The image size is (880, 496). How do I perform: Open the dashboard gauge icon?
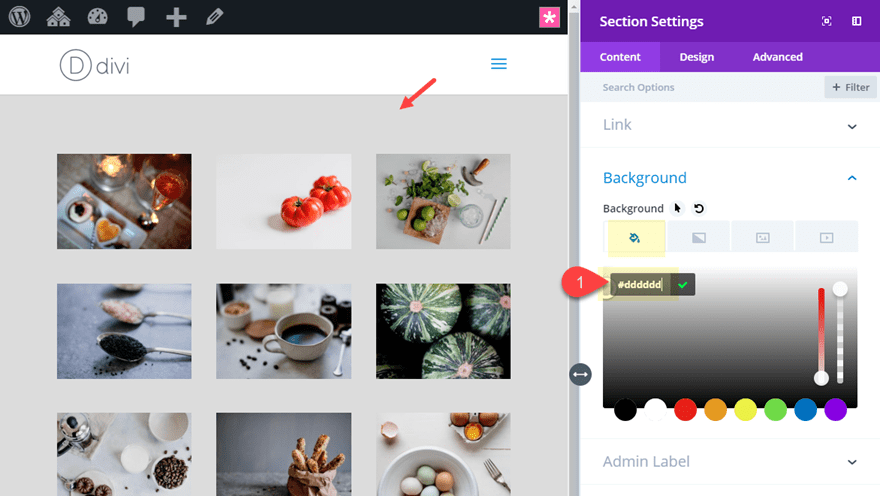pyautogui.click(x=98, y=17)
